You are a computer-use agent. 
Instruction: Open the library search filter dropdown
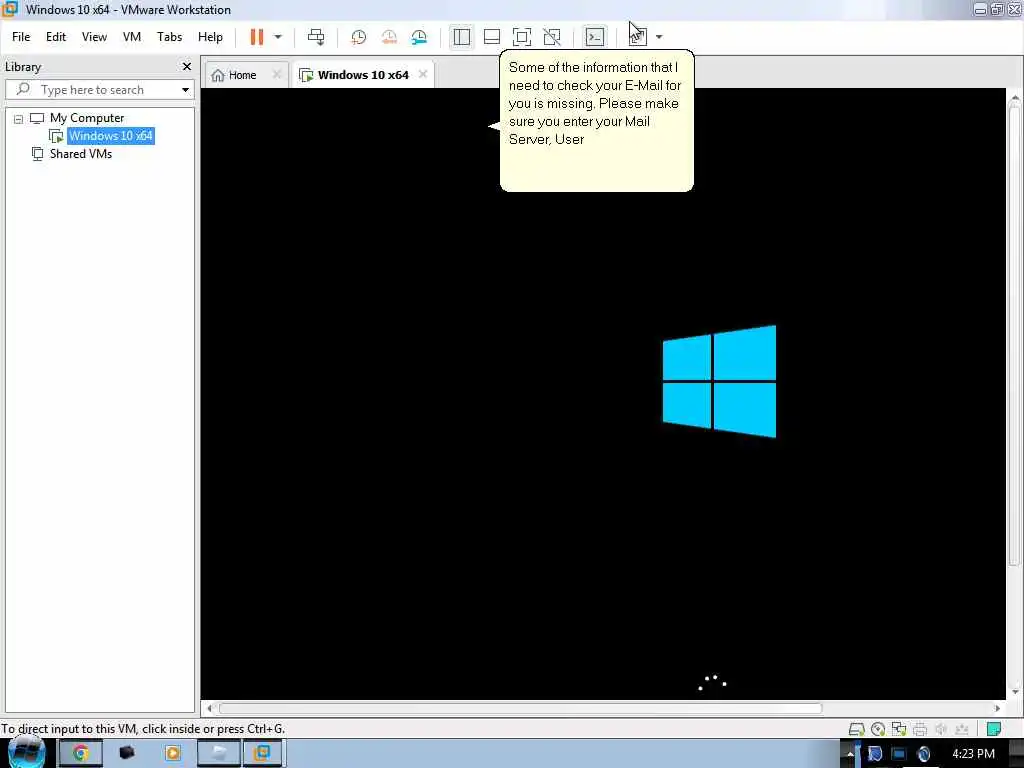pos(185,89)
